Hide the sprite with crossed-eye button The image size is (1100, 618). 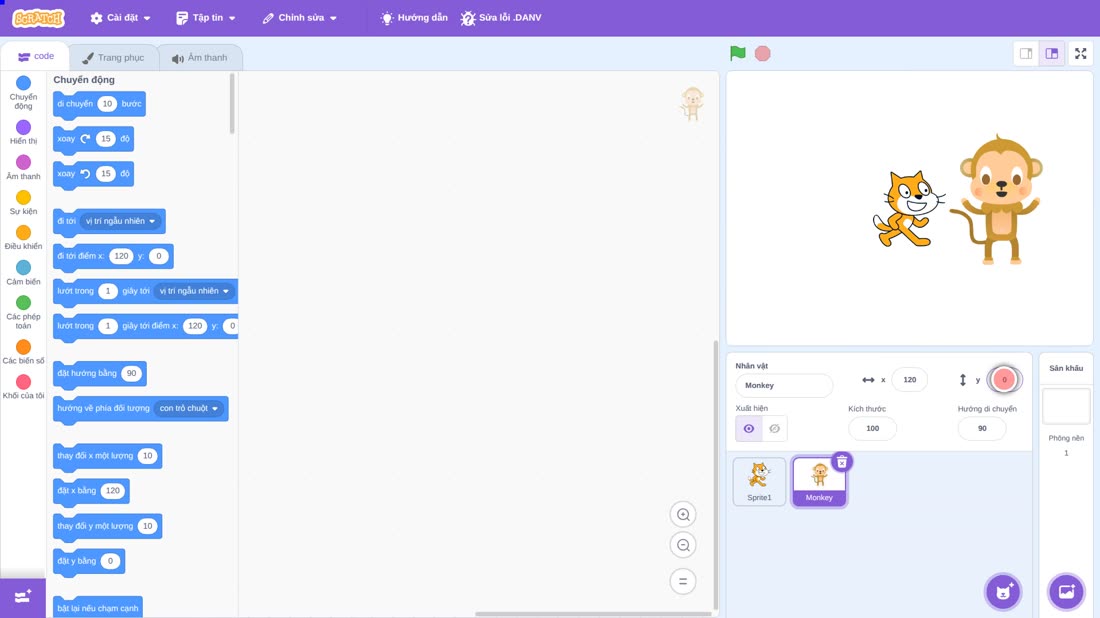click(x=774, y=429)
